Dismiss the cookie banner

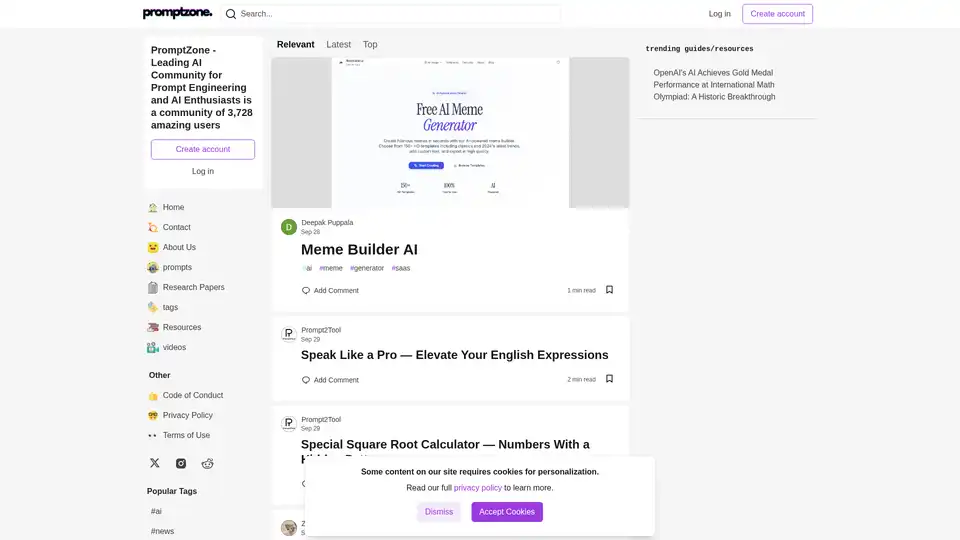[439, 512]
